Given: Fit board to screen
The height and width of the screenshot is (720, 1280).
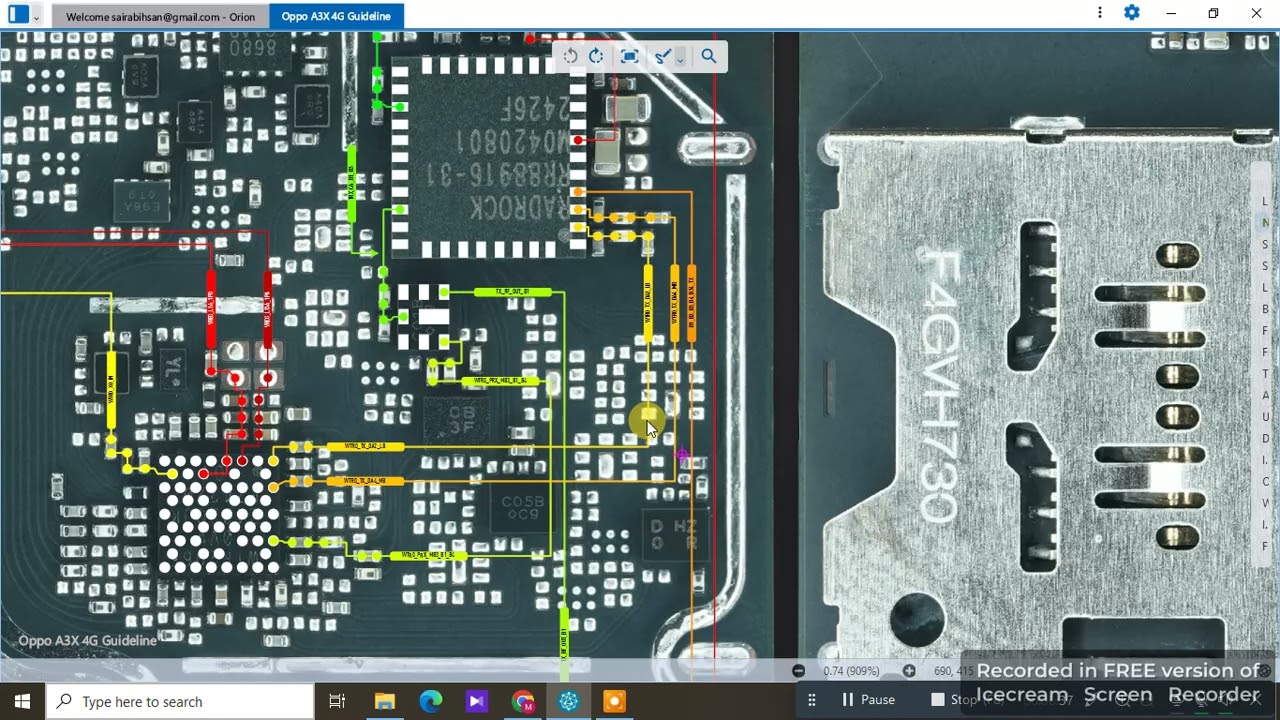Looking at the screenshot, I should click(629, 56).
